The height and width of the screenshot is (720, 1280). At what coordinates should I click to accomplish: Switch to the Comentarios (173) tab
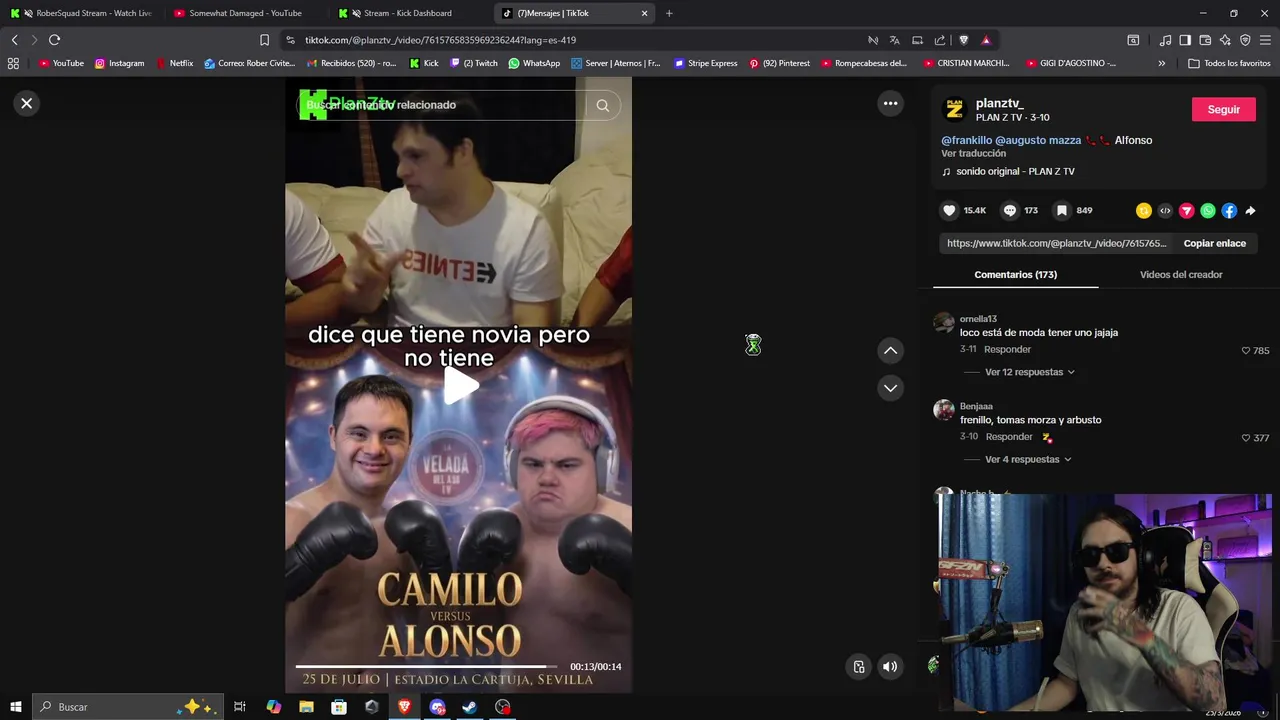1015,274
